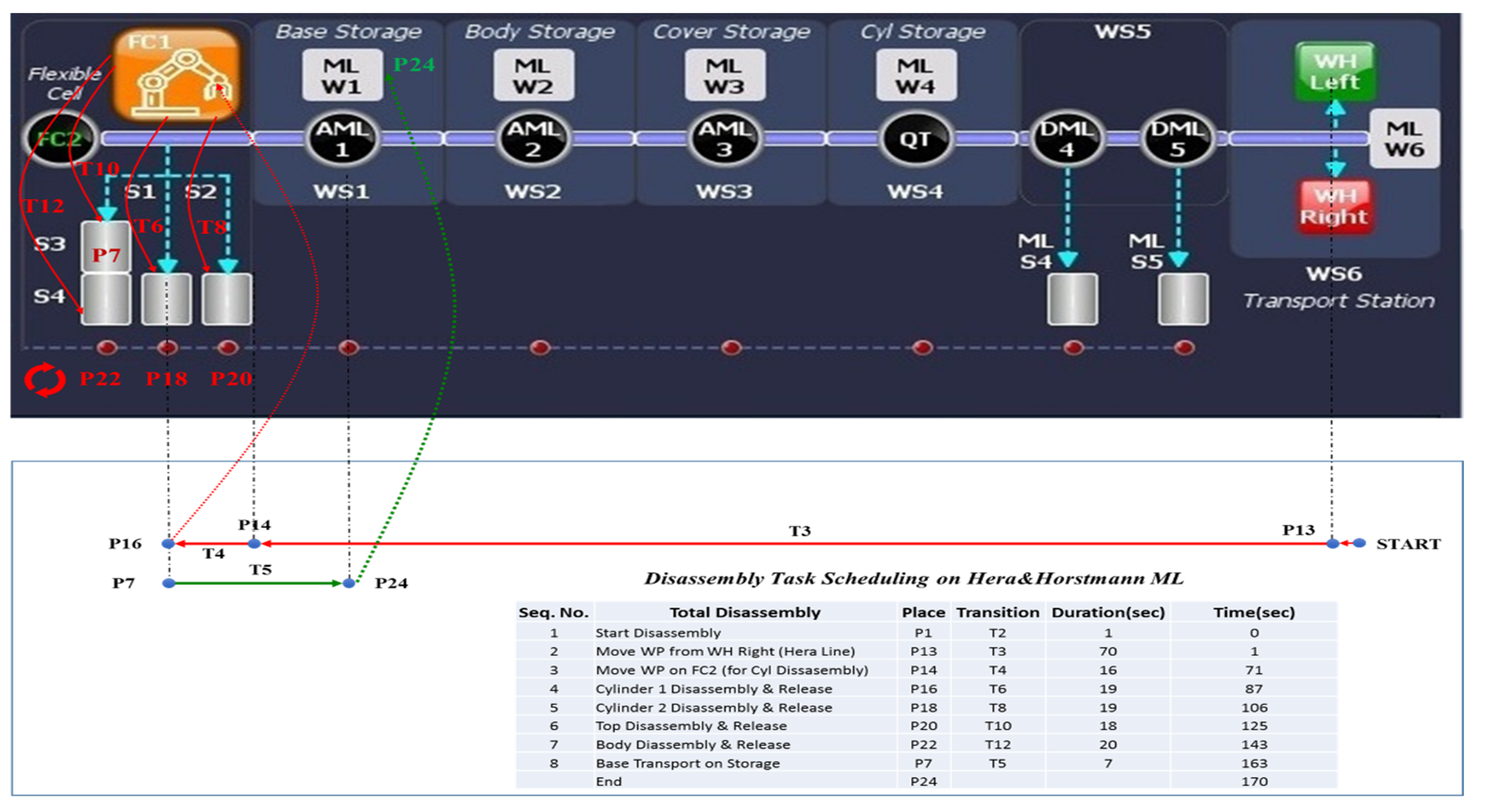Viewport: 1487px width, 812px height.
Task: Select the AML 3 station circle
Action: click(x=725, y=138)
